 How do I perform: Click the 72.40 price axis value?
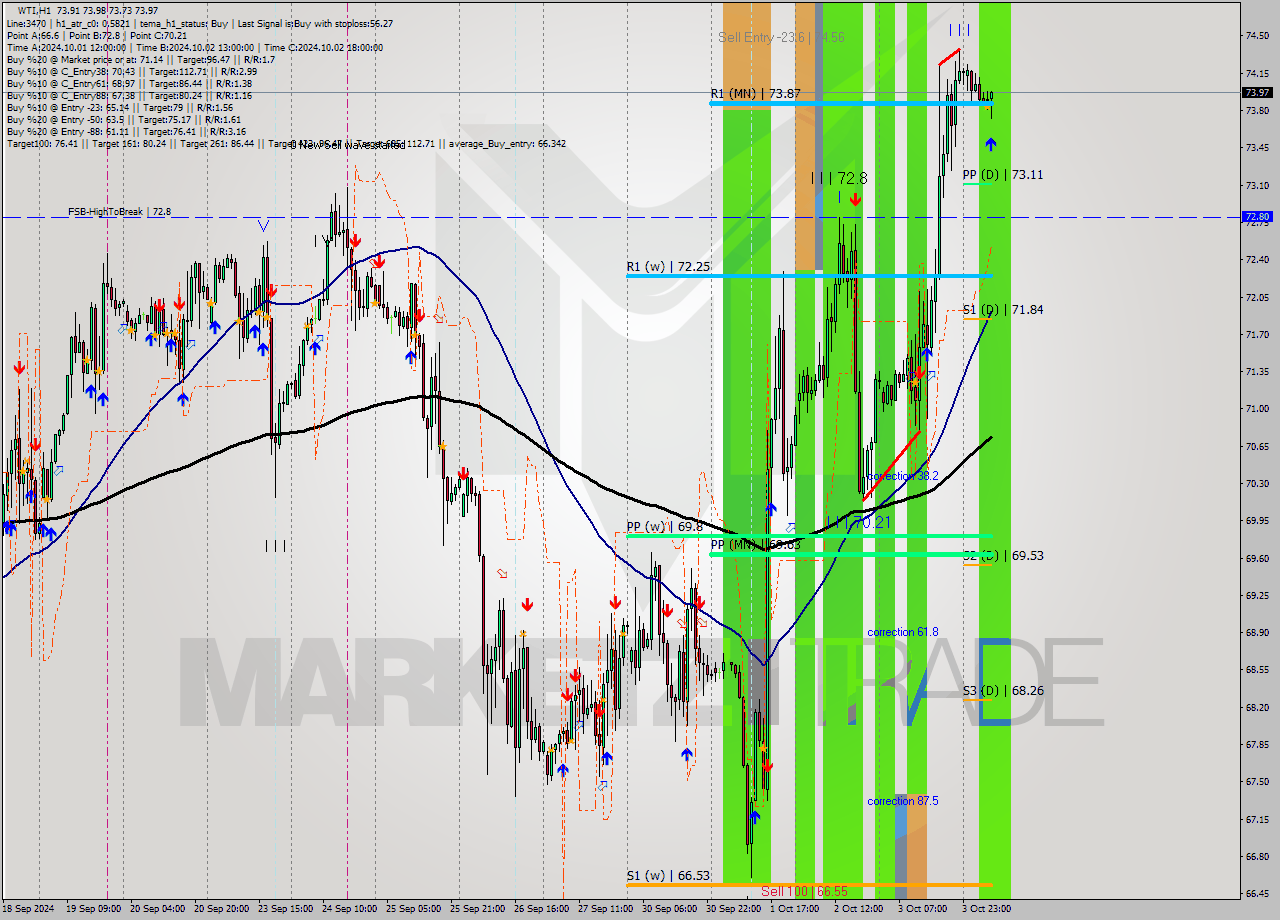(x=1257, y=260)
